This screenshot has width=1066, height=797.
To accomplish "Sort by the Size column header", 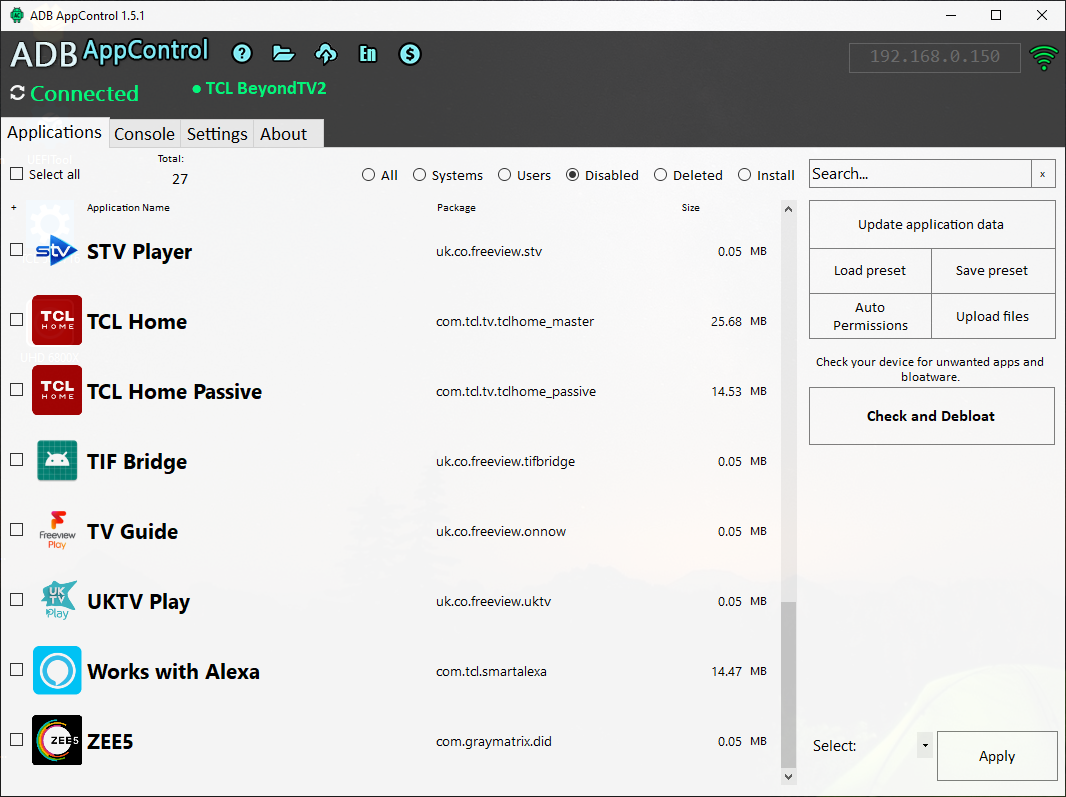I will [x=691, y=207].
